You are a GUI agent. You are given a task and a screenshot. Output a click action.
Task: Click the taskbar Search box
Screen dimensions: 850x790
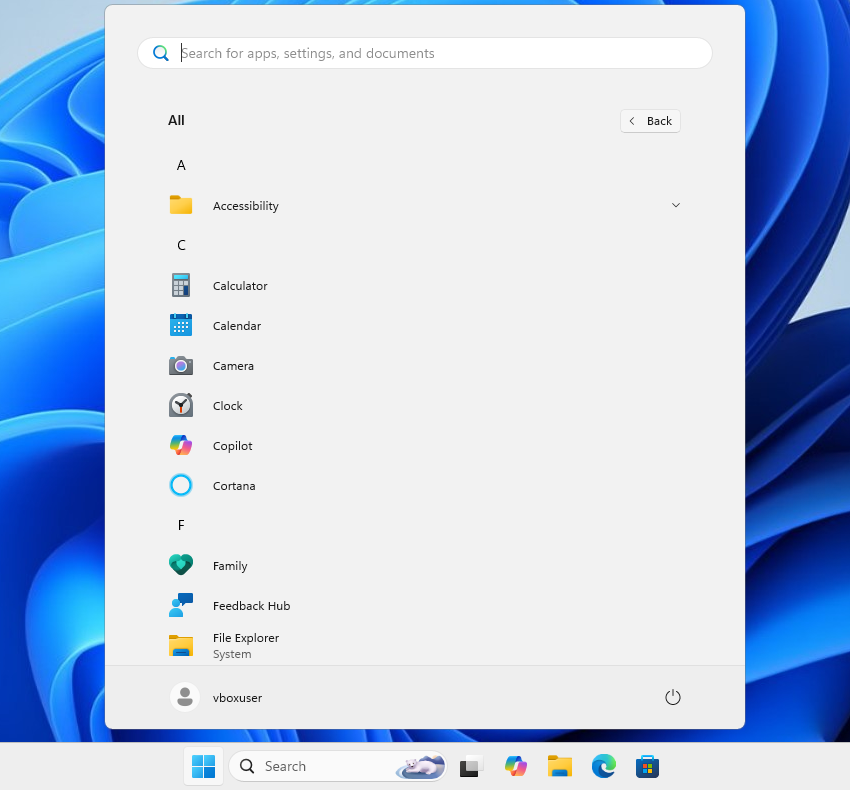[338, 766]
